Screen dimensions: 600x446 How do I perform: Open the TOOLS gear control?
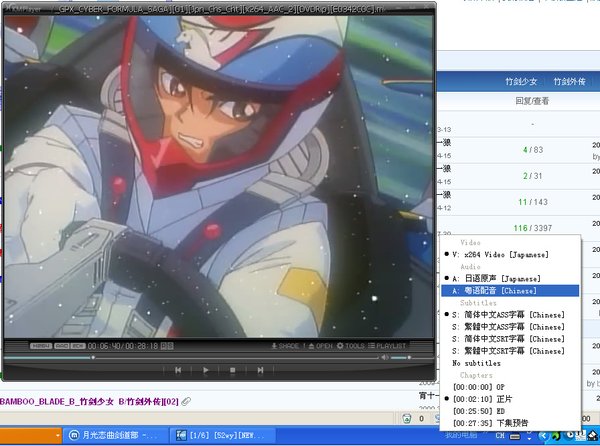350,346
